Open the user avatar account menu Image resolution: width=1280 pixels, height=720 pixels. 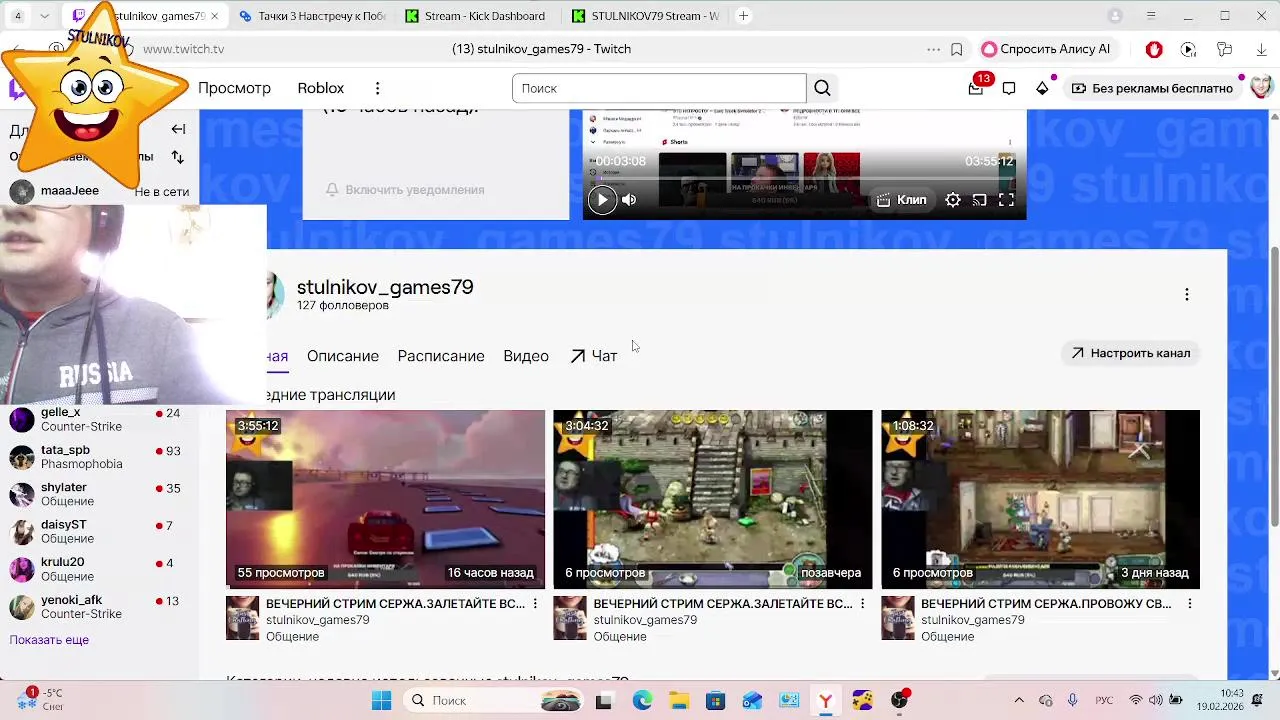pos(1261,88)
